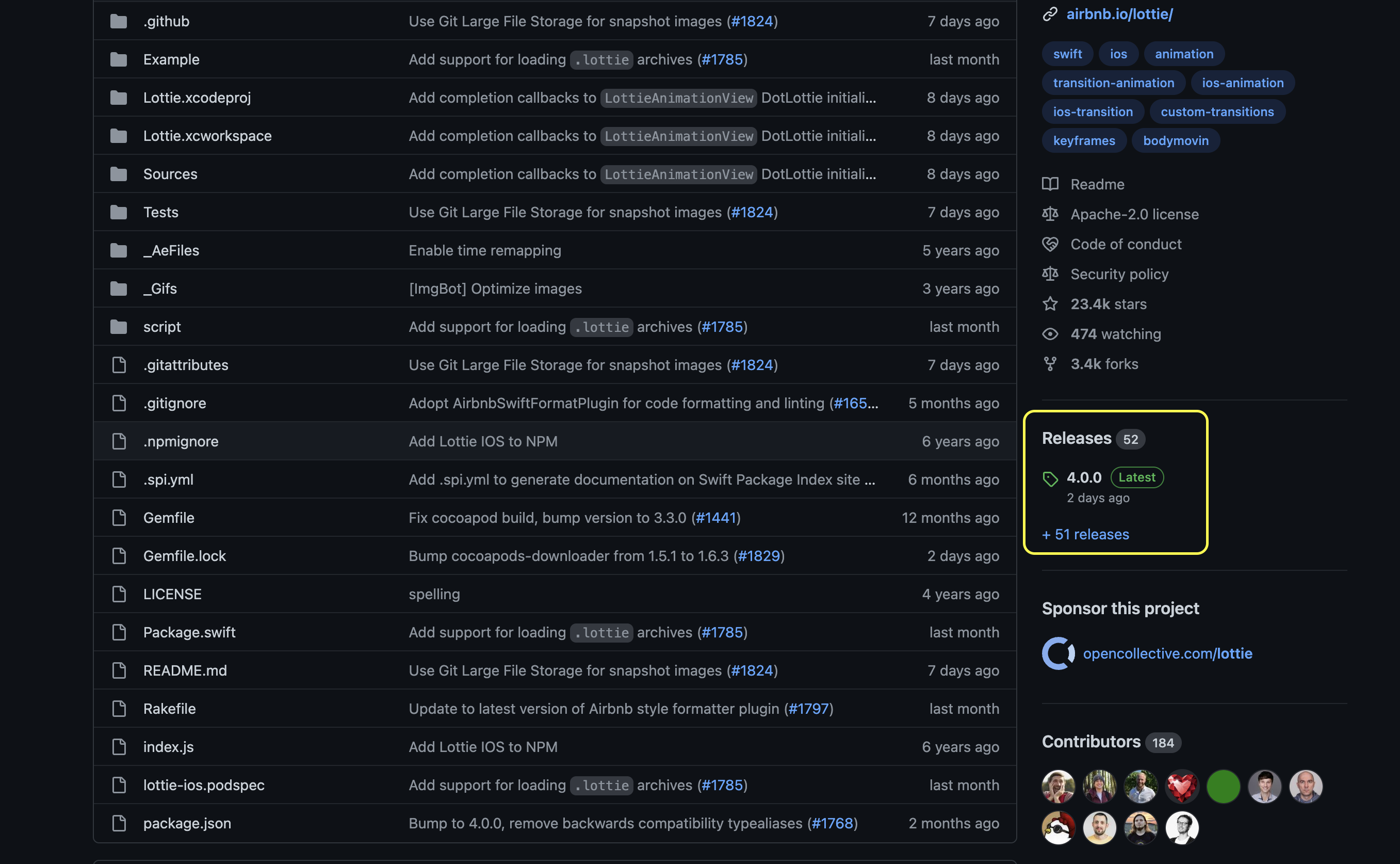Open the Apache-2.0 license link
1400x864 pixels.
(1134, 214)
